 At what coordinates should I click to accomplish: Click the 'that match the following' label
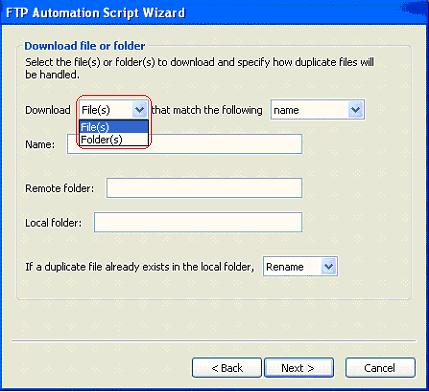tap(207, 110)
